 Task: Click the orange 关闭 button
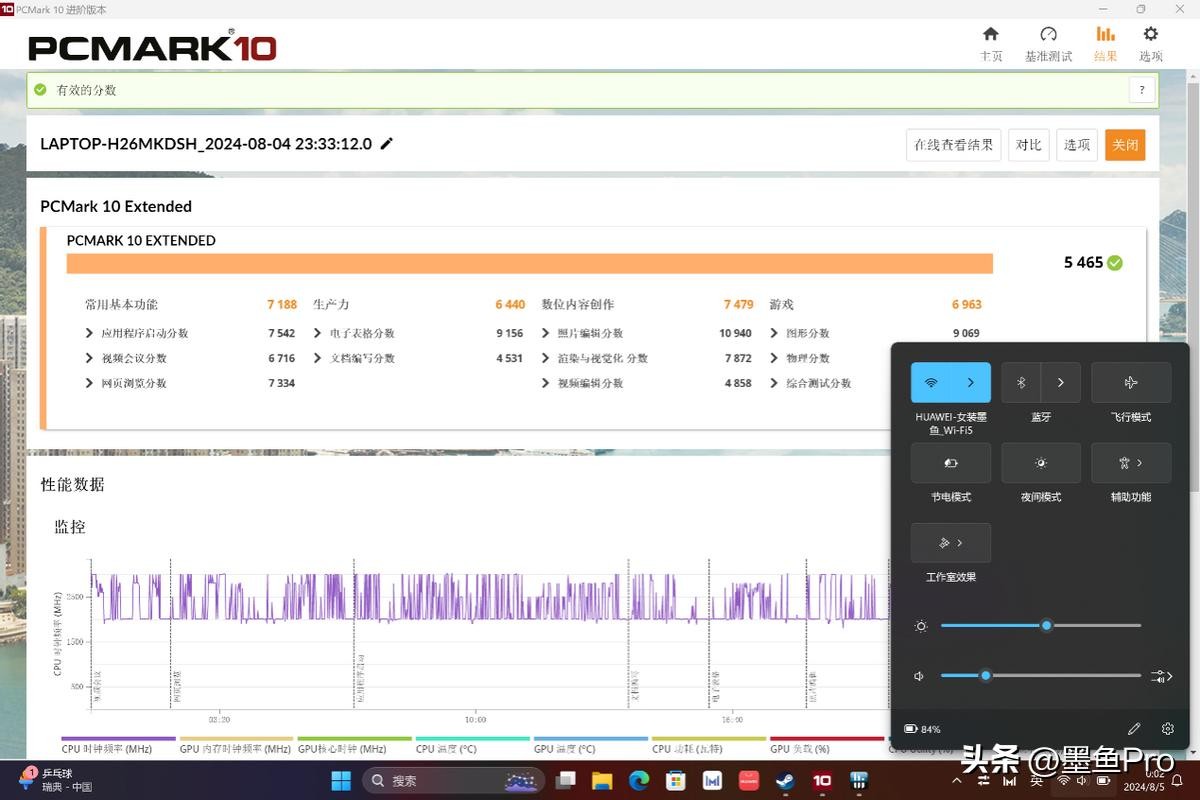pos(1125,145)
